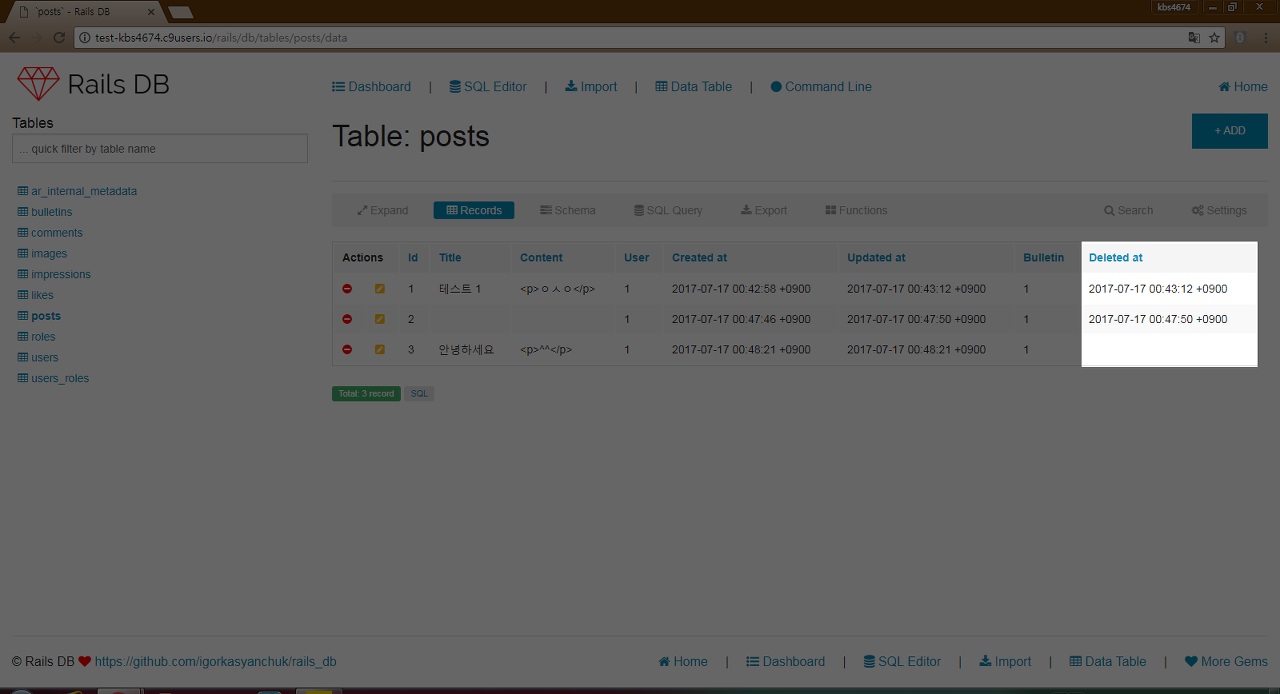Sort by the User column header
The image size is (1280, 694).
coord(637,258)
